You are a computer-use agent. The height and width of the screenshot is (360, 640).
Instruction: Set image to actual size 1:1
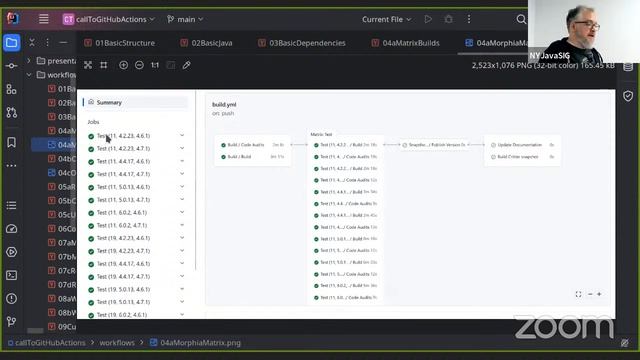tap(155, 65)
